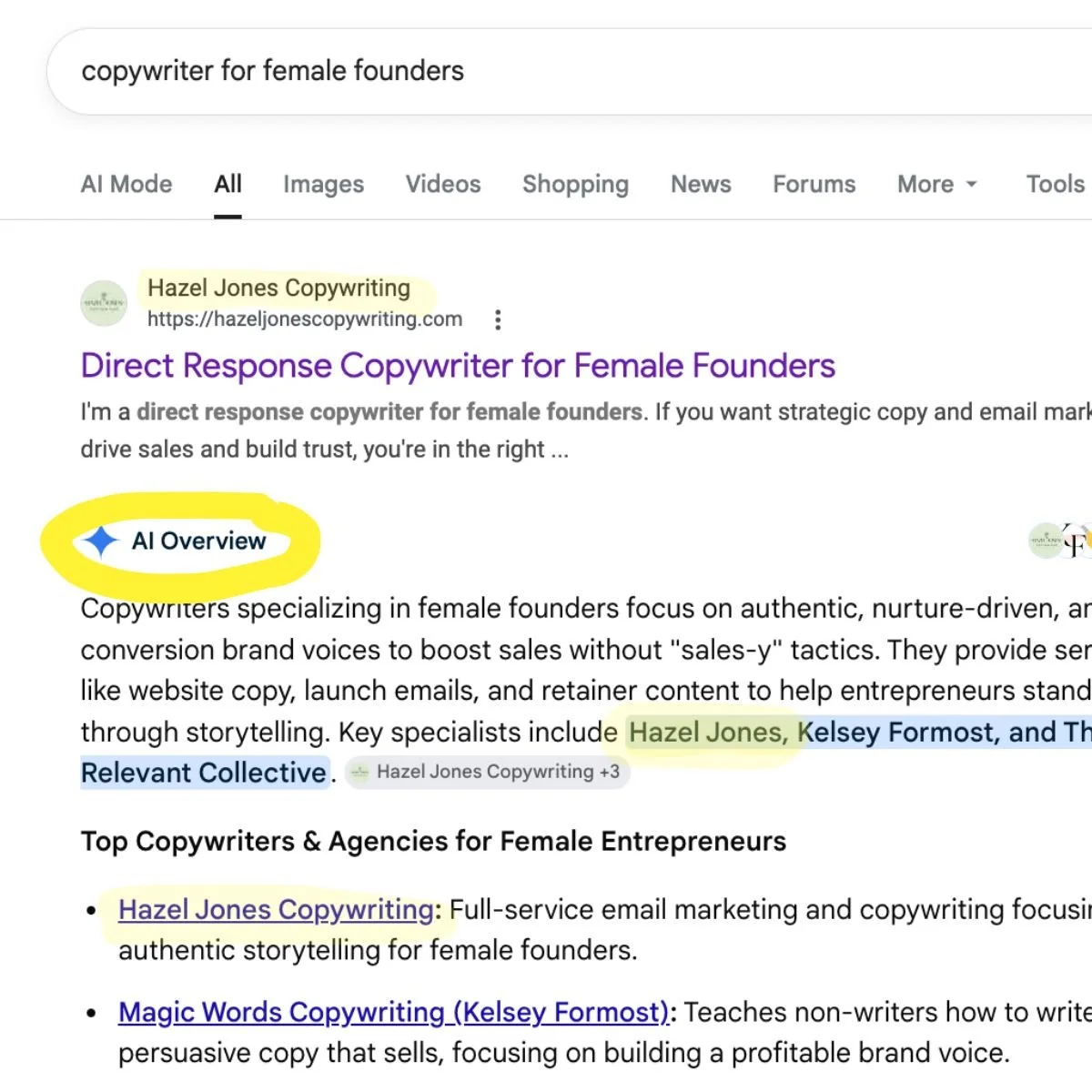The width and height of the screenshot is (1092, 1092).
Task: Open the Tools search options
Action: point(1056,184)
